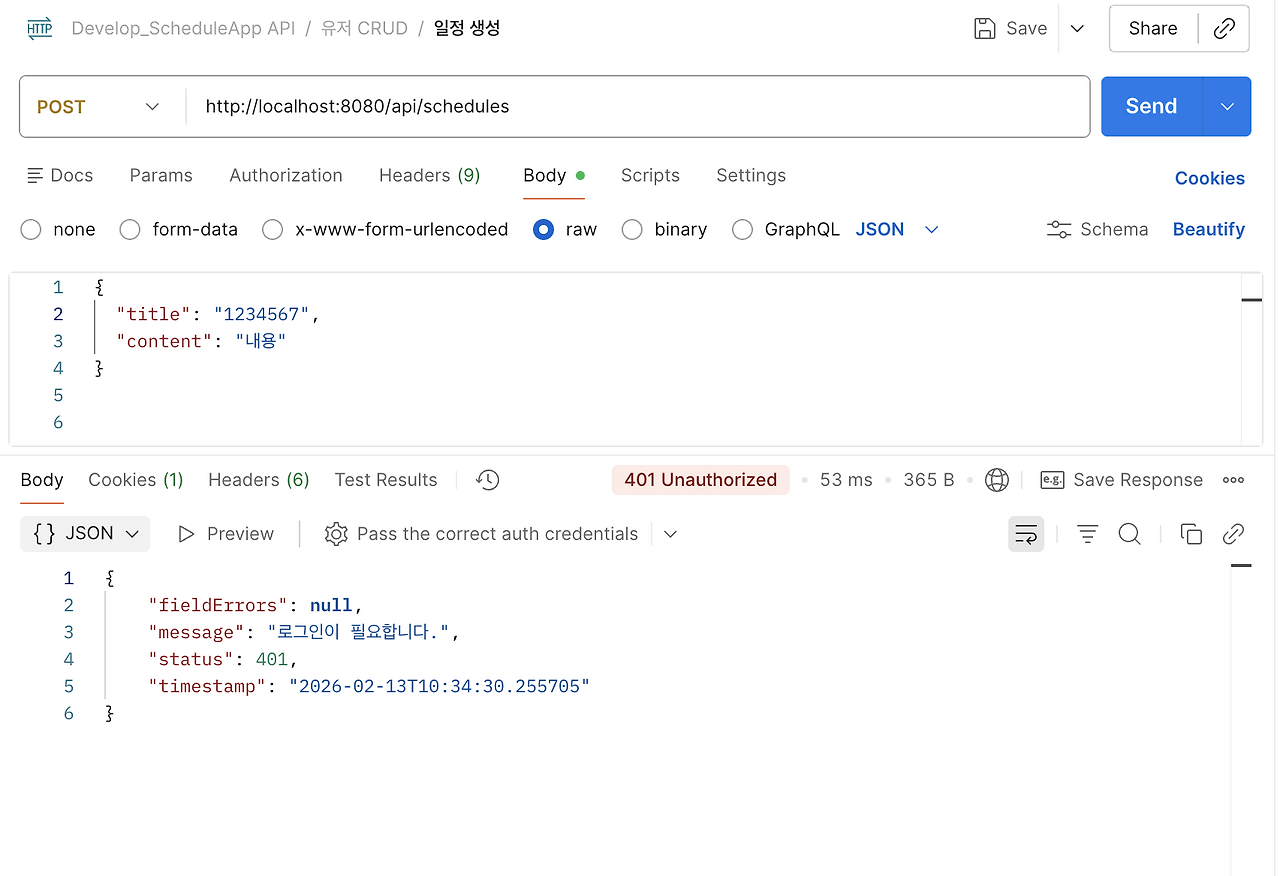Go to 유저 CRUD breadcrumb folder

364,28
